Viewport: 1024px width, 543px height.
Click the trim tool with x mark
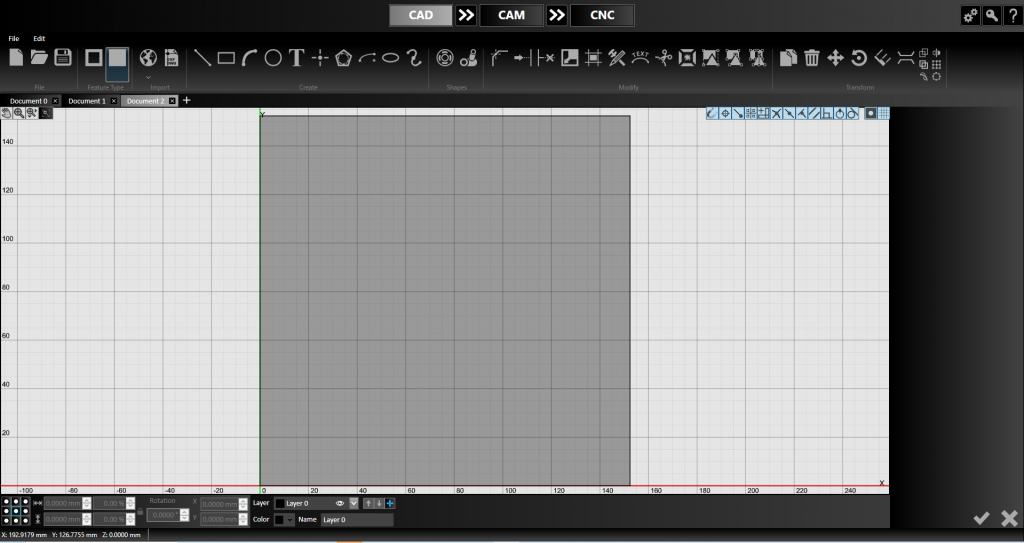[546, 58]
